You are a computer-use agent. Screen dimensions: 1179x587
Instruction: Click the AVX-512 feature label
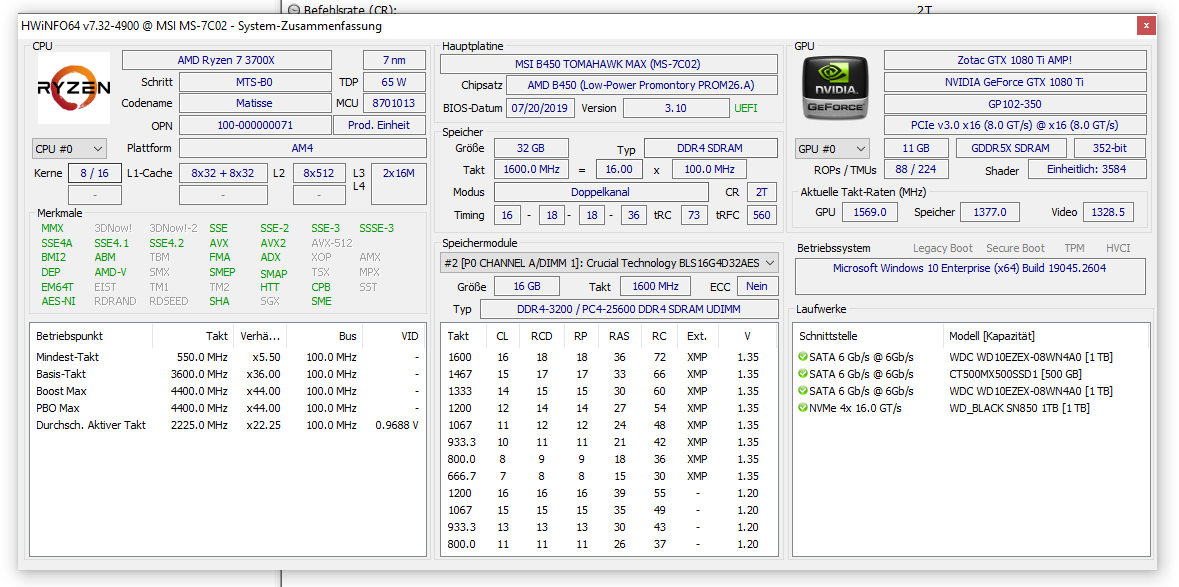click(x=332, y=243)
